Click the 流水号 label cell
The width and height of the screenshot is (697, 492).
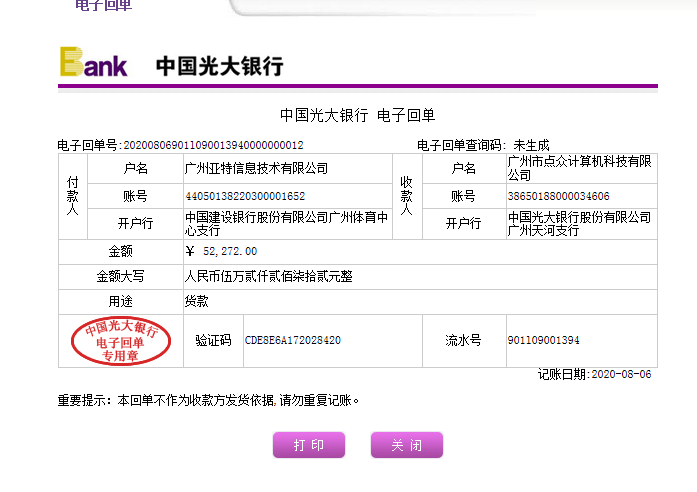(x=464, y=341)
